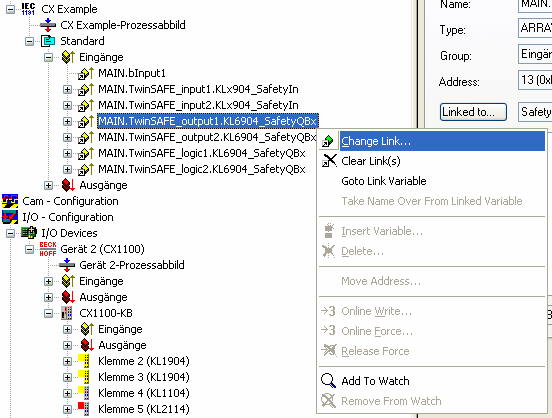Choose Change Link... from context menu
Image resolution: width=552 pixels, height=418 pixels.
(432, 141)
